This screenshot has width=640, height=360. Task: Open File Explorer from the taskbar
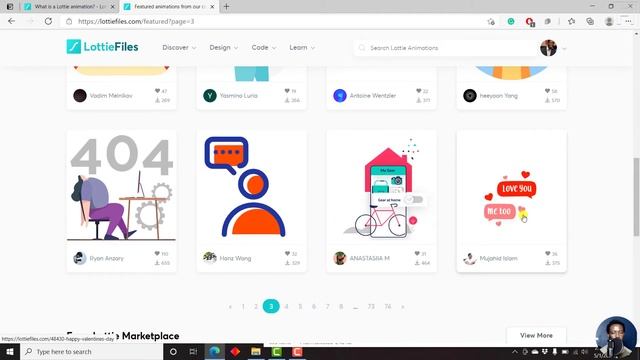[256, 352]
